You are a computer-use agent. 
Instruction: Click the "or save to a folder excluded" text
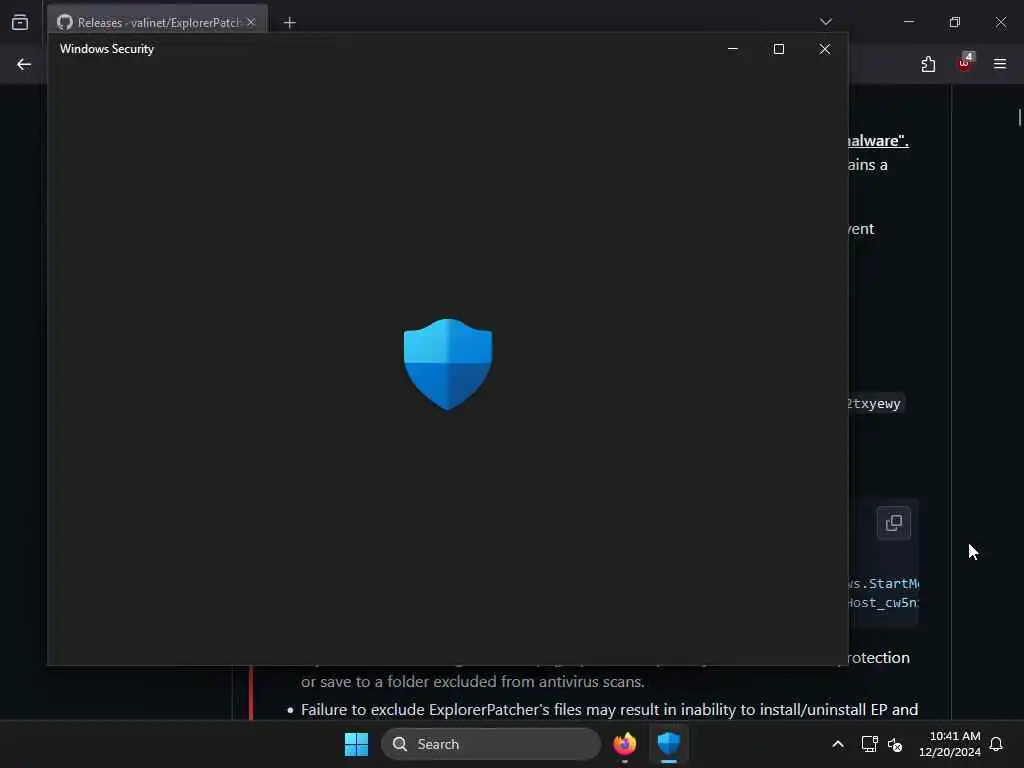pyautogui.click(x=473, y=682)
